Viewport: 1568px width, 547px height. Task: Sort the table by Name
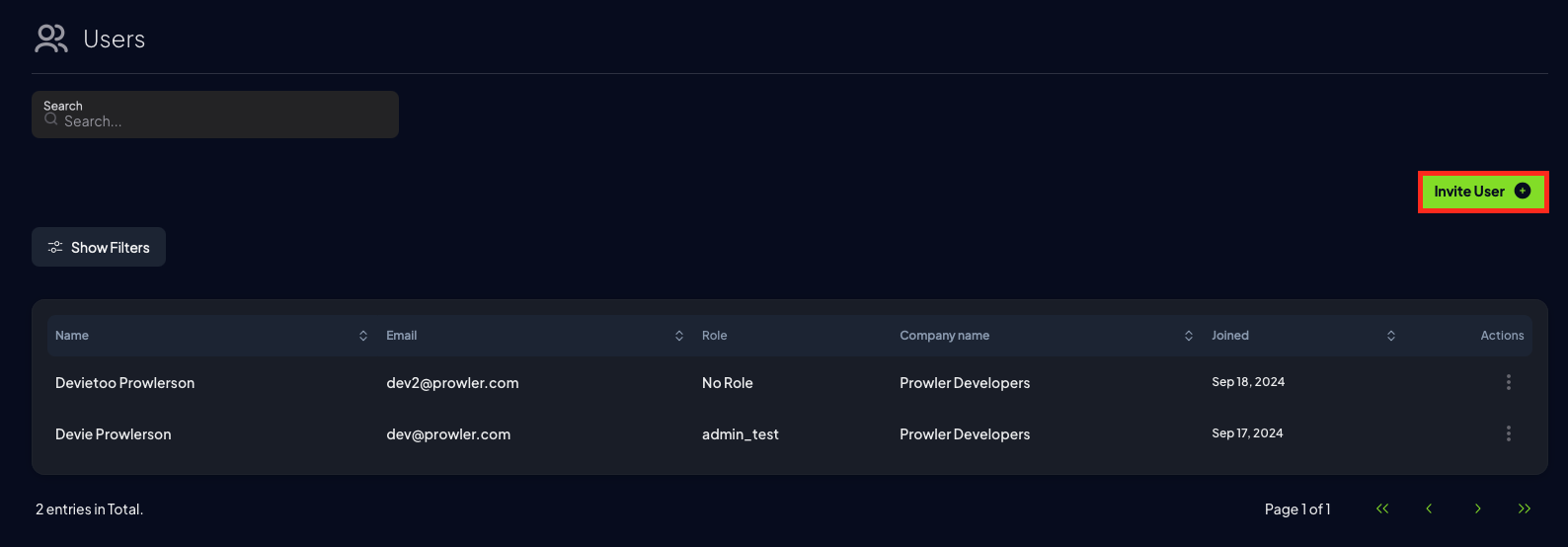pos(363,336)
